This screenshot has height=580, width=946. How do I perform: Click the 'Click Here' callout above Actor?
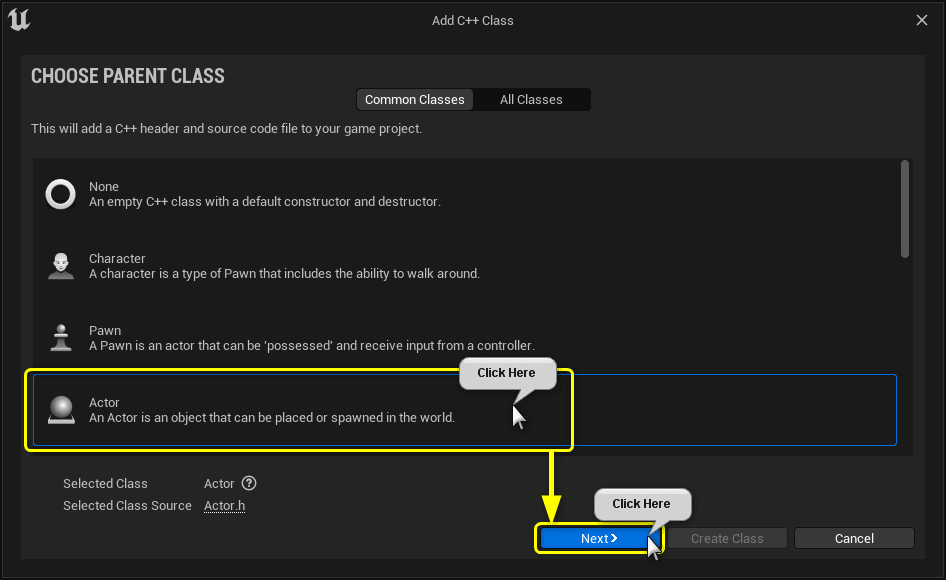(507, 373)
